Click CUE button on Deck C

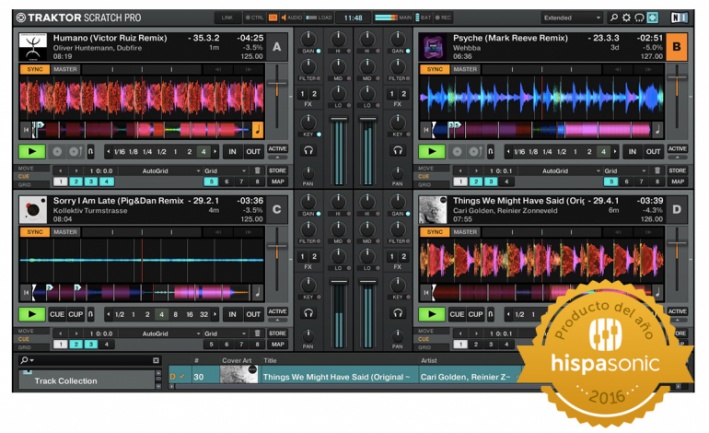(57, 314)
